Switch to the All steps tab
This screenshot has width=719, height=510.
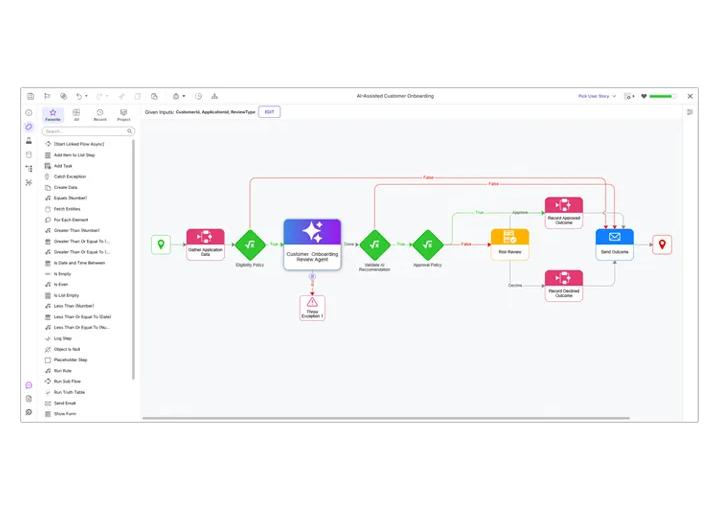(77, 115)
